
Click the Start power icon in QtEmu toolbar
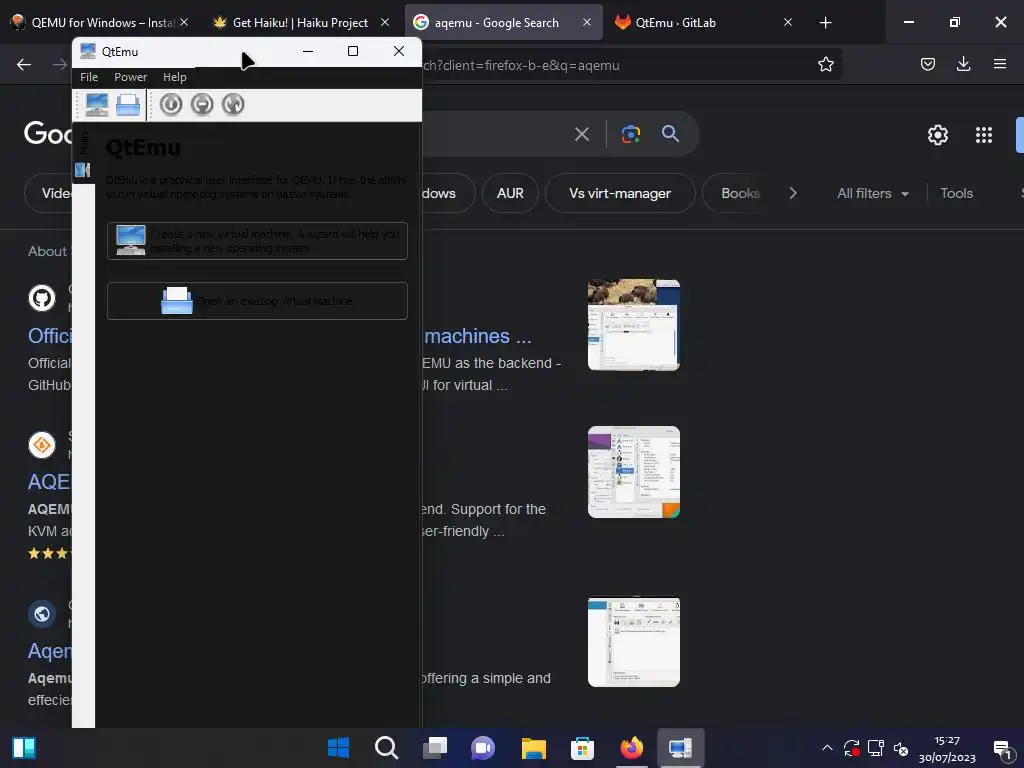(x=171, y=104)
